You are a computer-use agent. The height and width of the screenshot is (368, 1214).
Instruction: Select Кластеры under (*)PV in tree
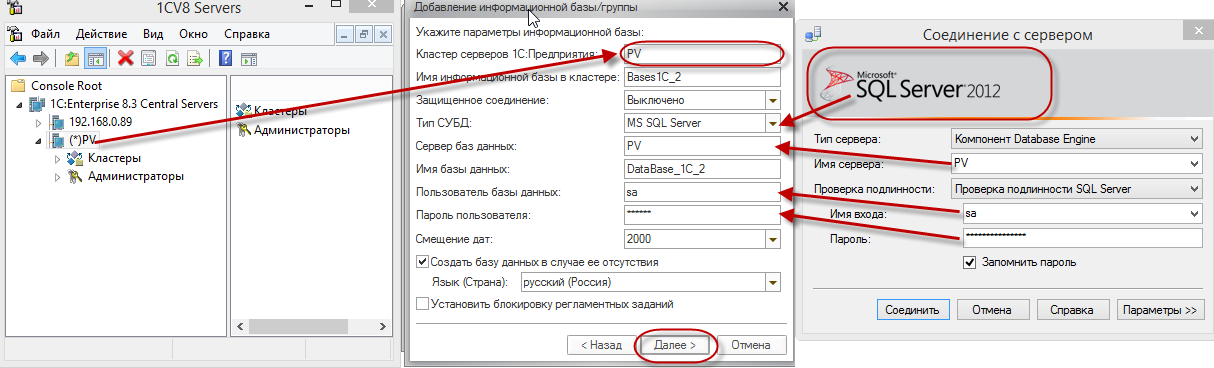pyautogui.click(x=114, y=158)
